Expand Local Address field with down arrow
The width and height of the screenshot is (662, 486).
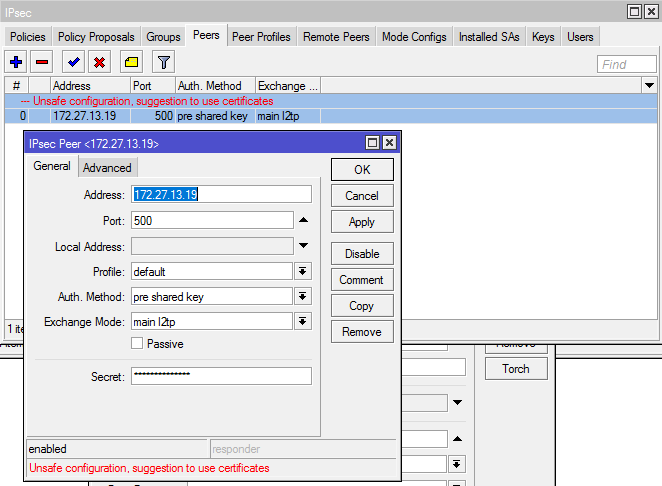click(x=304, y=245)
